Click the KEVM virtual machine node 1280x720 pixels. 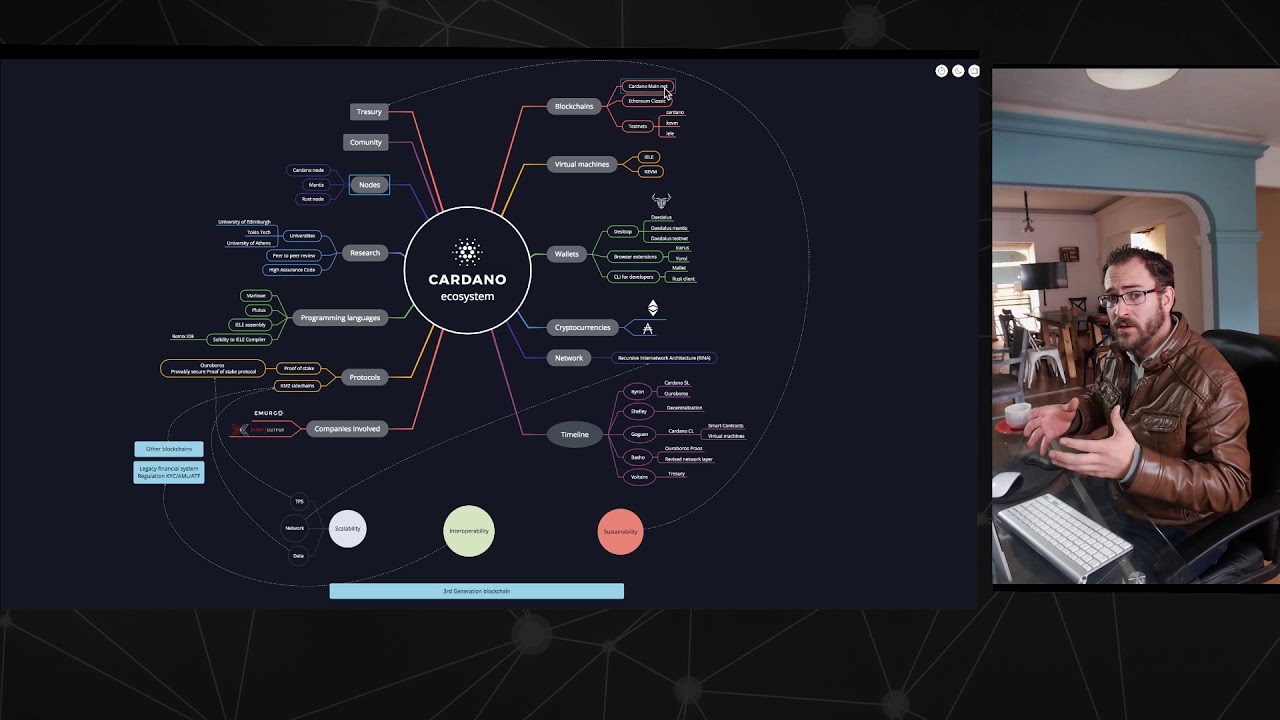650,172
